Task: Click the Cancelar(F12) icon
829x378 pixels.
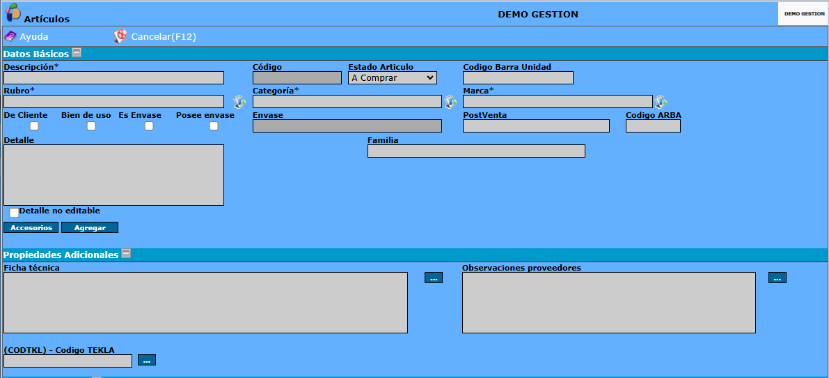Action: point(121,36)
